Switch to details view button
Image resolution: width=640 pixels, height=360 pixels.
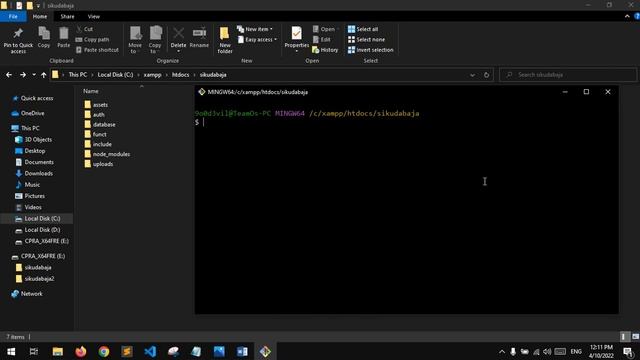[624, 336]
